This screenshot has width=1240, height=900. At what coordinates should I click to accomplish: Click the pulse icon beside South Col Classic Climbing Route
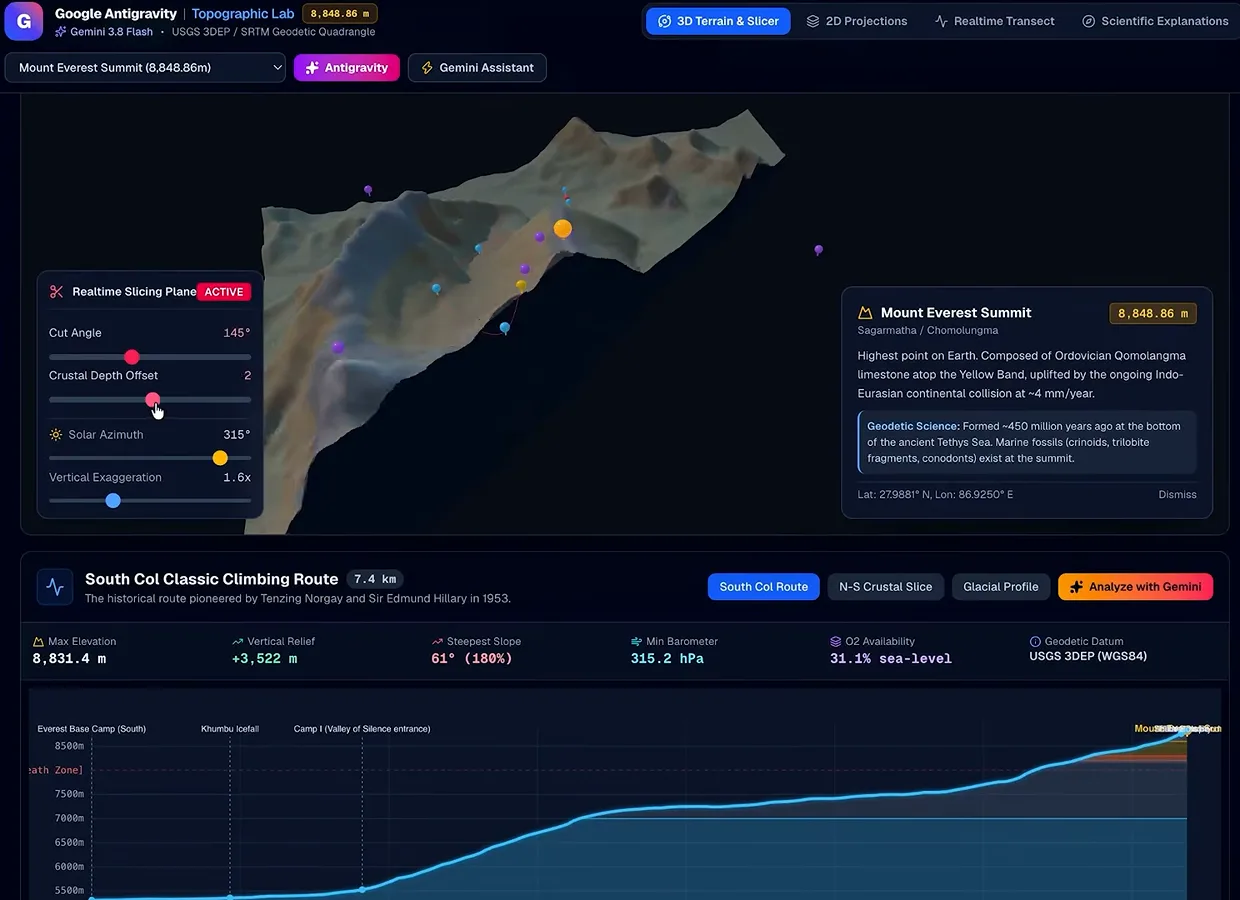point(55,587)
